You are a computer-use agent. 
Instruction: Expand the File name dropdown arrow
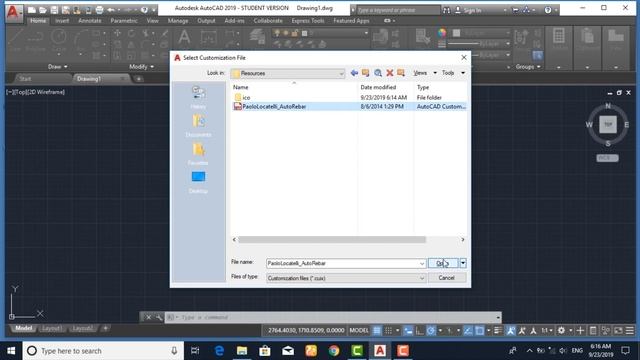pyautogui.click(x=422, y=264)
